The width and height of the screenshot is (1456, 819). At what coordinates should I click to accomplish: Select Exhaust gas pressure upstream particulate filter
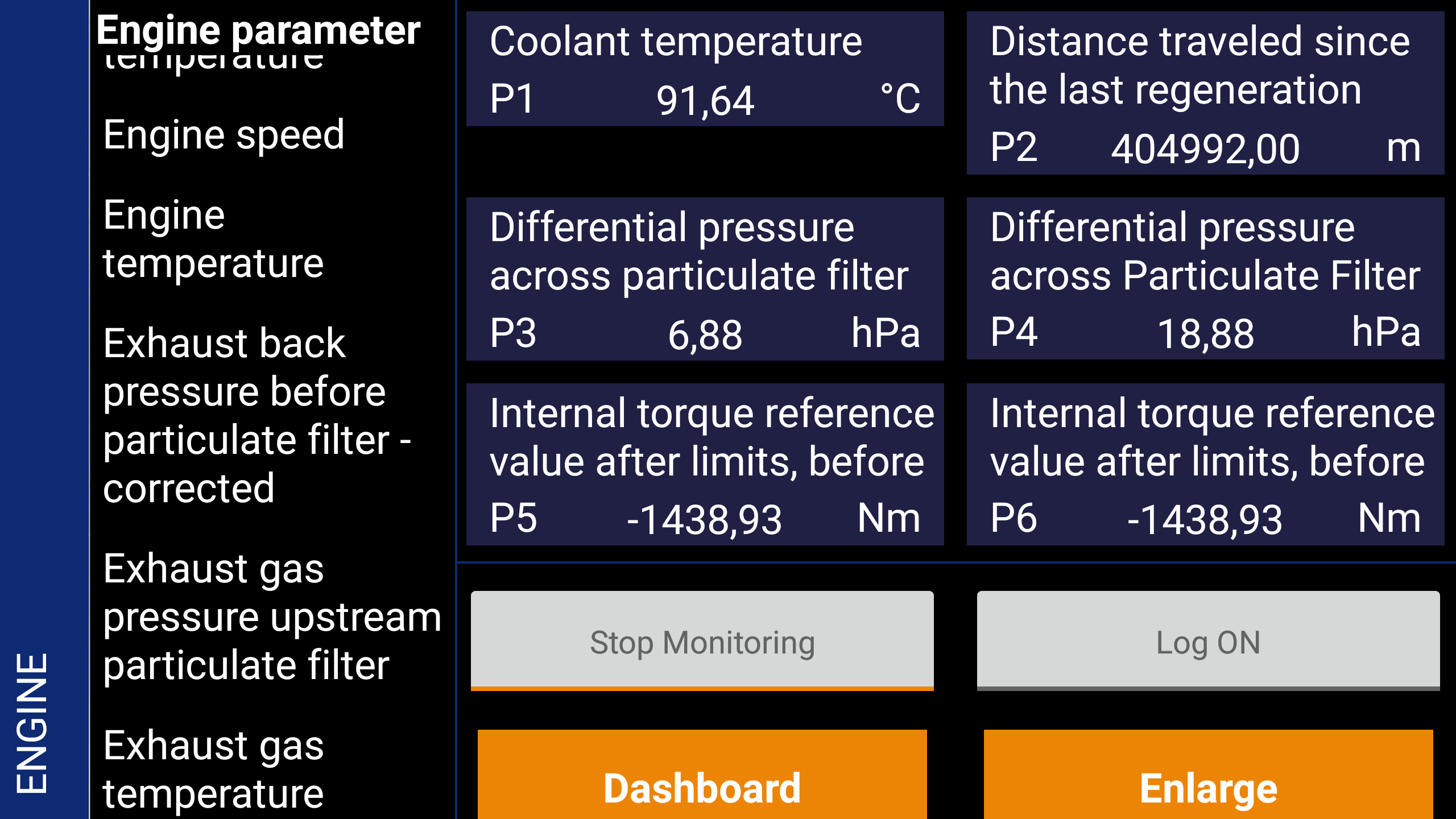click(x=272, y=617)
